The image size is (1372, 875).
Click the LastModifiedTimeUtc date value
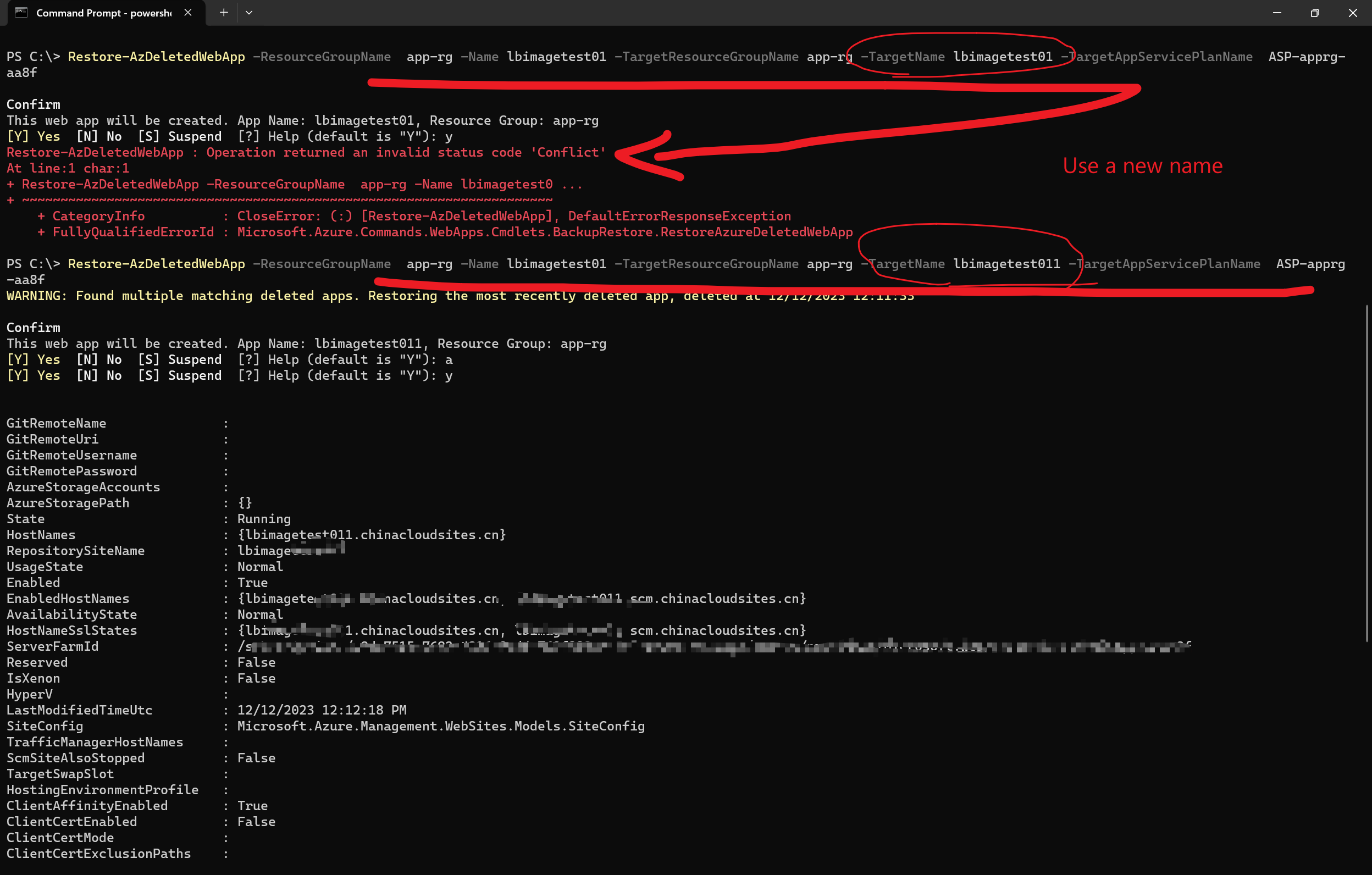(x=322, y=710)
